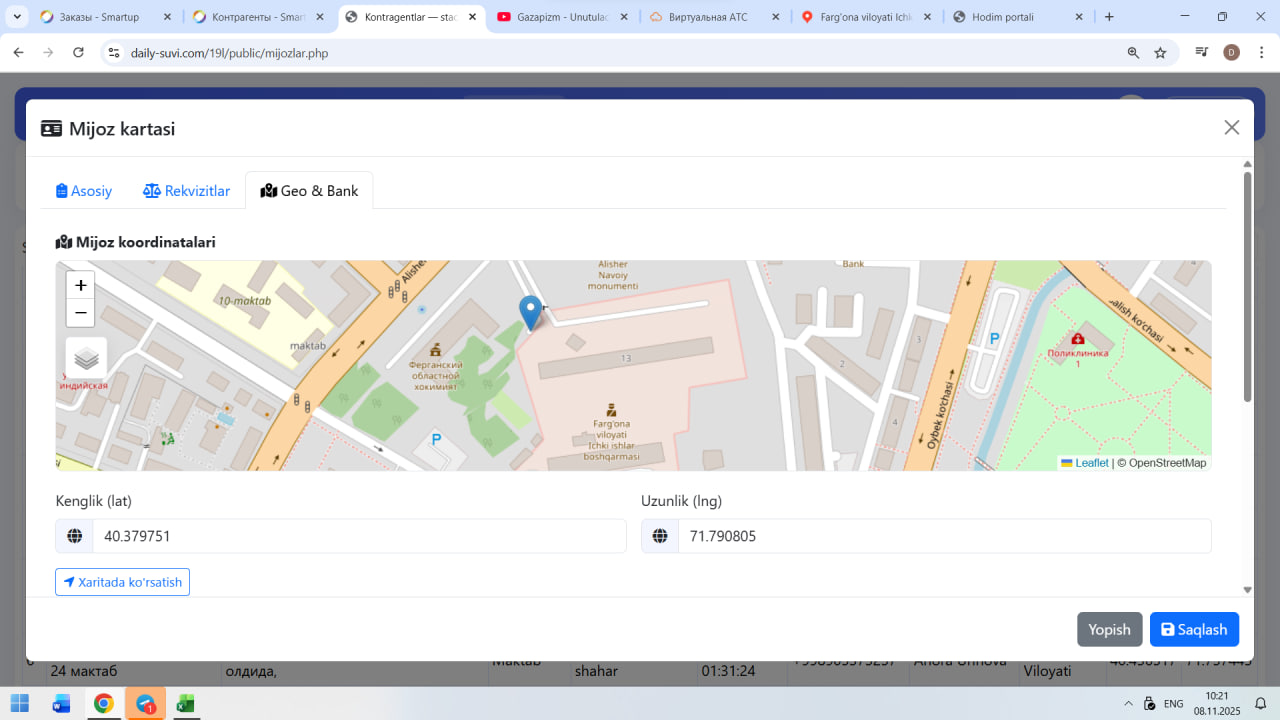Viewport: 1280px width, 720px height.
Task: Zoom in on the Leaflet map
Action: pyautogui.click(x=80, y=285)
